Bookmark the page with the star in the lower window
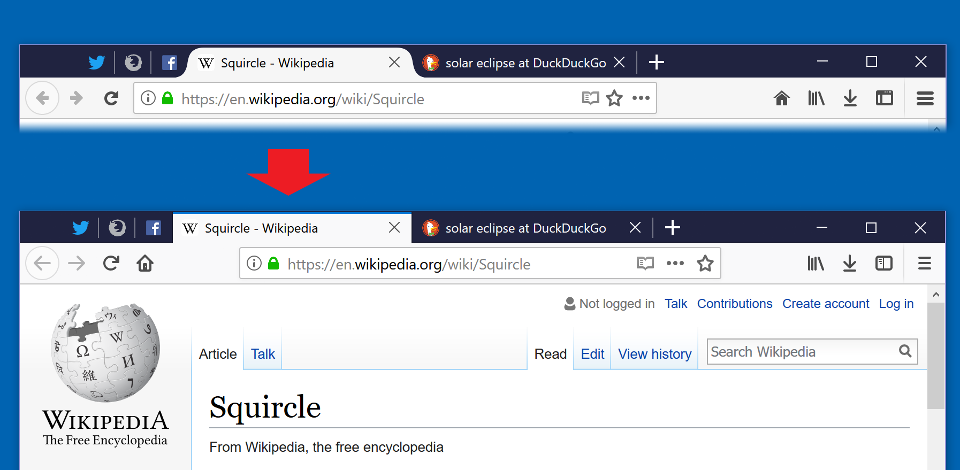This screenshot has width=960, height=470. coord(705,264)
